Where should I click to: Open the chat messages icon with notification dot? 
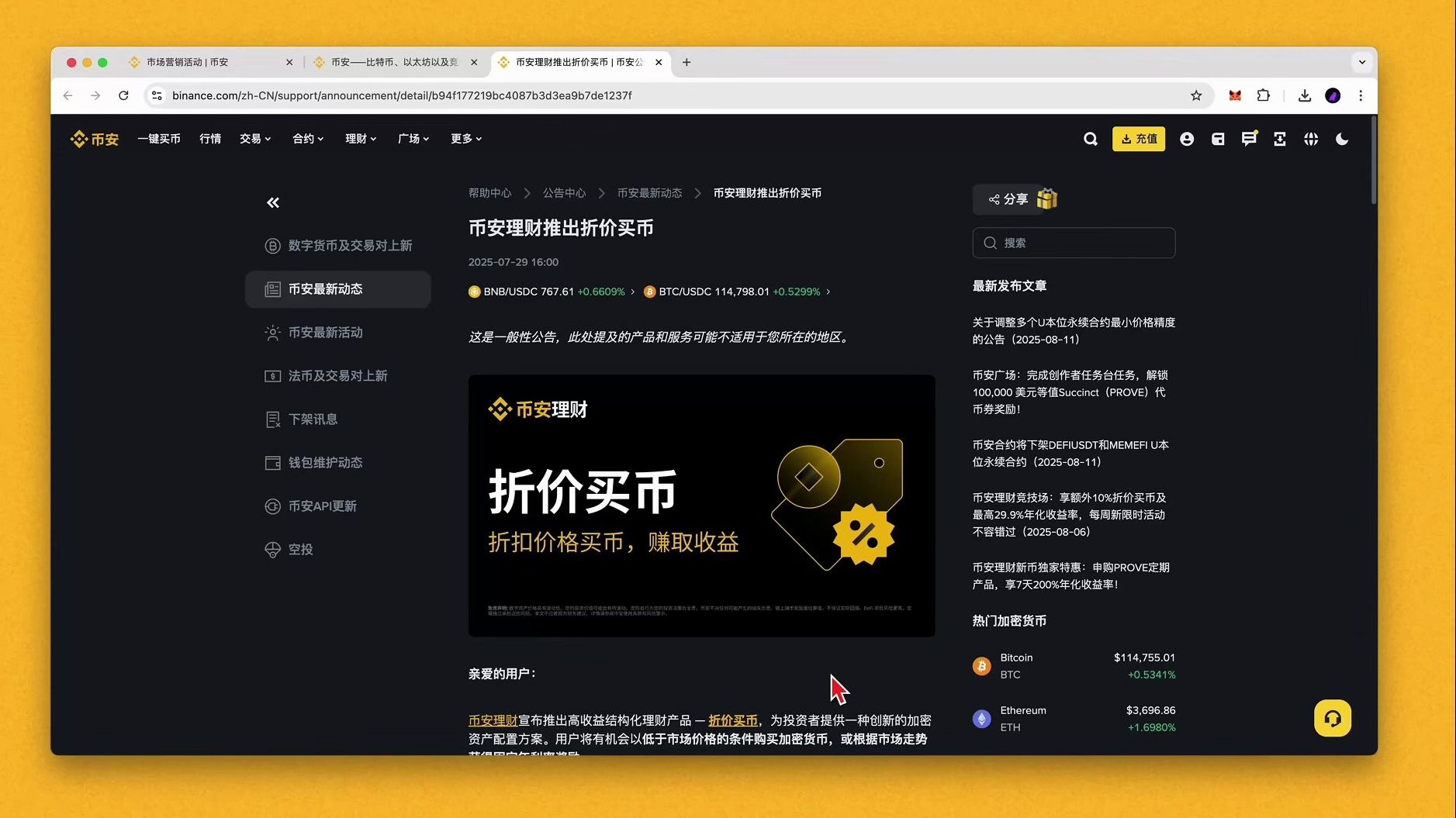click(x=1248, y=139)
